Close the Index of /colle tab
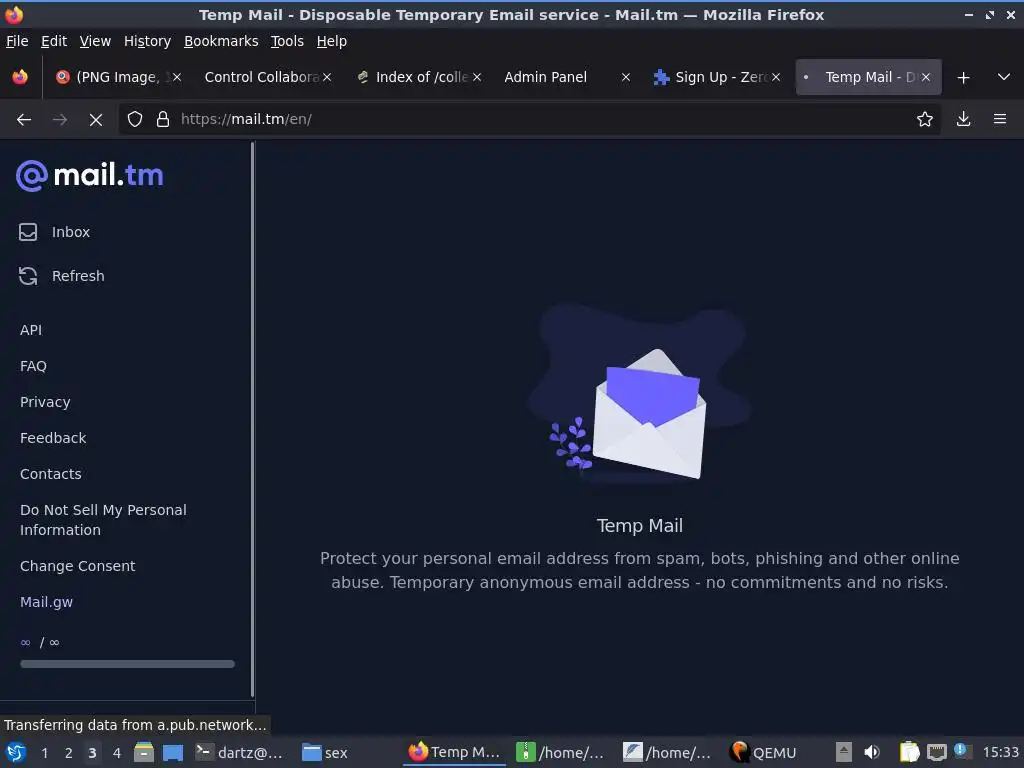The height and width of the screenshot is (768, 1024). [x=477, y=77]
